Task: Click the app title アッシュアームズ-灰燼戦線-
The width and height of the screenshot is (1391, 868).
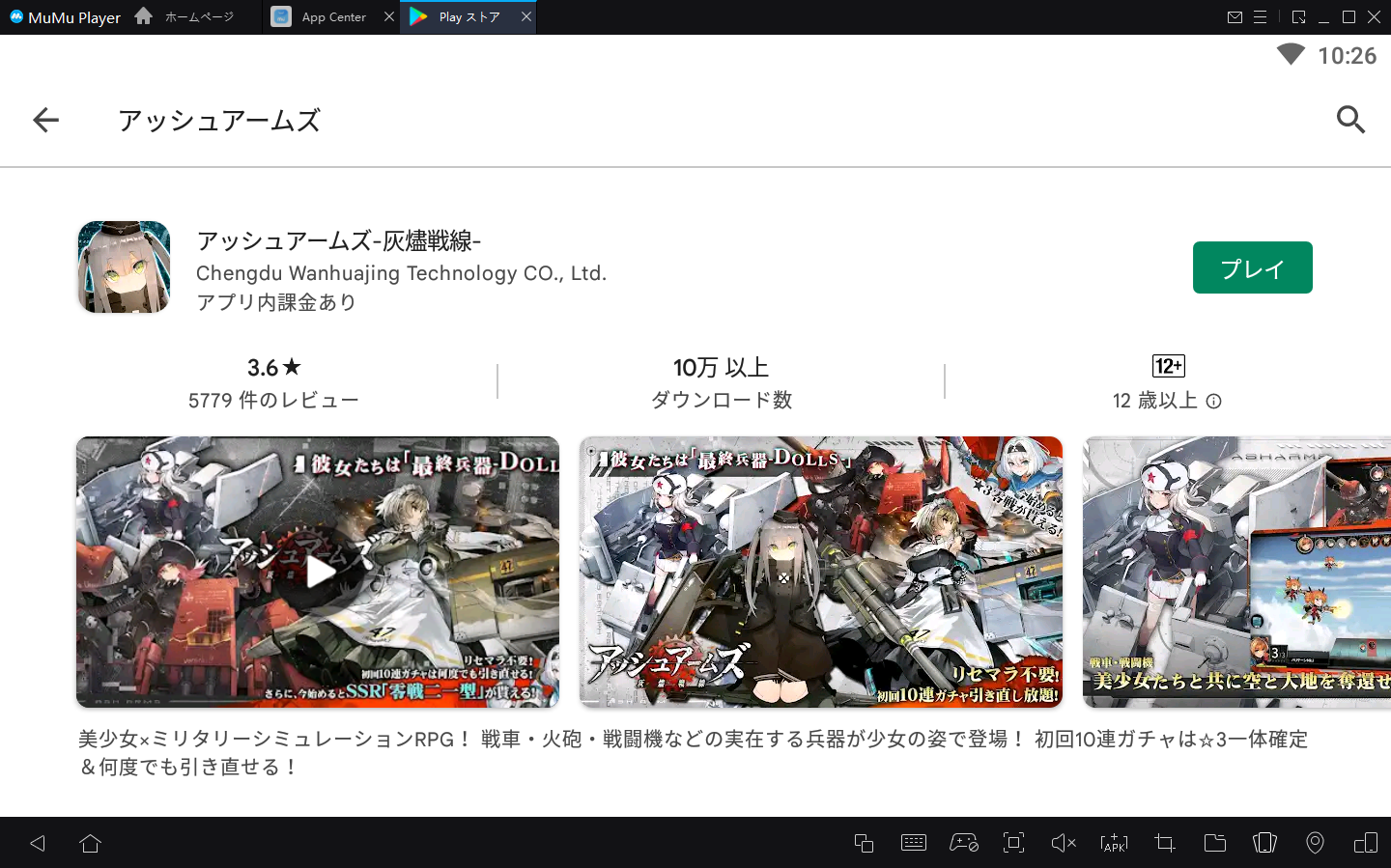Action: click(x=339, y=240)
